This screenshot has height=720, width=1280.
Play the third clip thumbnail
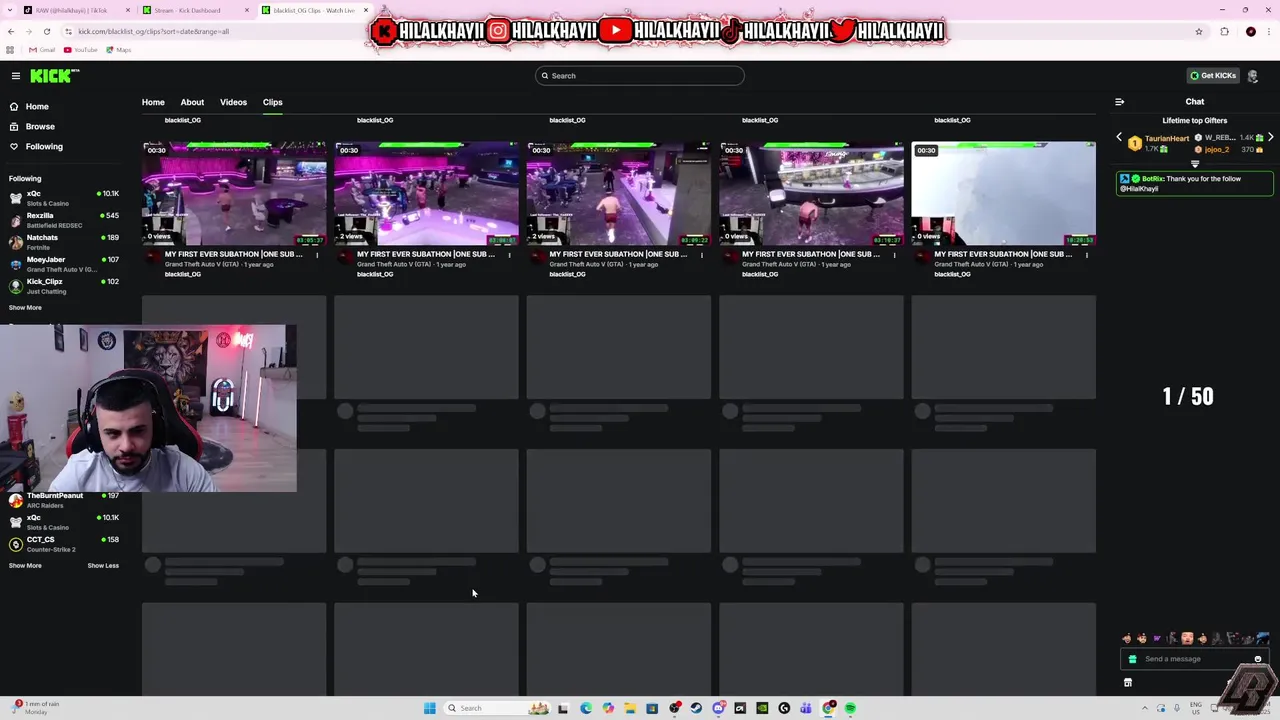[618, 193]
